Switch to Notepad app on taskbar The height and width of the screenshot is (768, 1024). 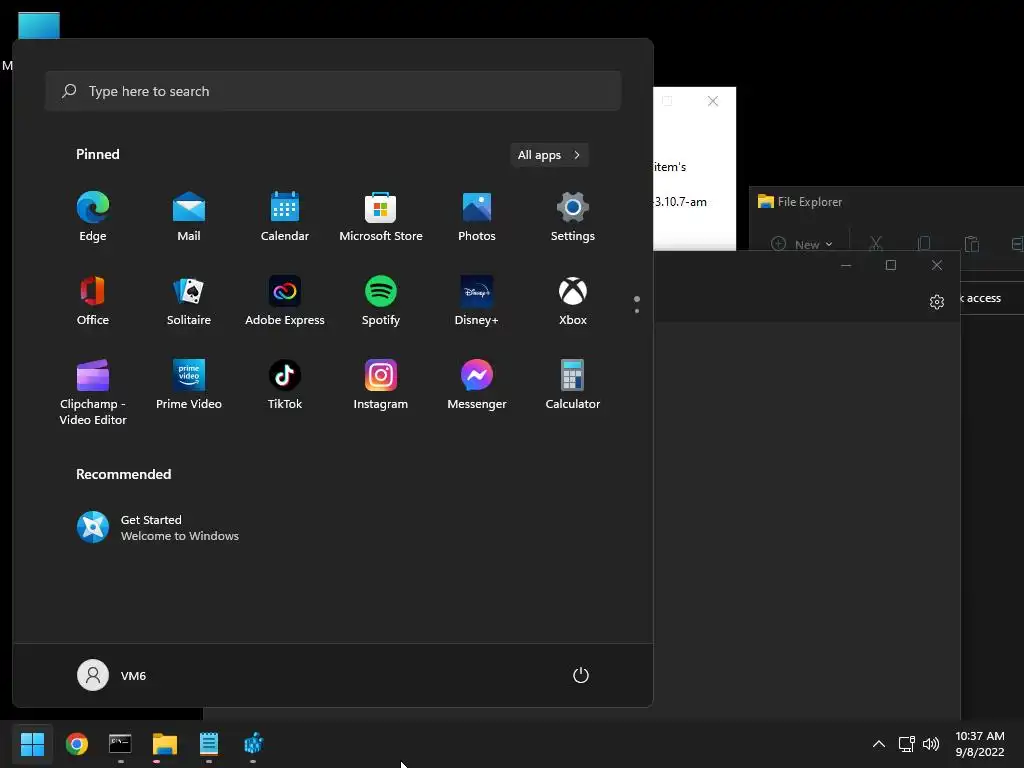coord(209,744)
